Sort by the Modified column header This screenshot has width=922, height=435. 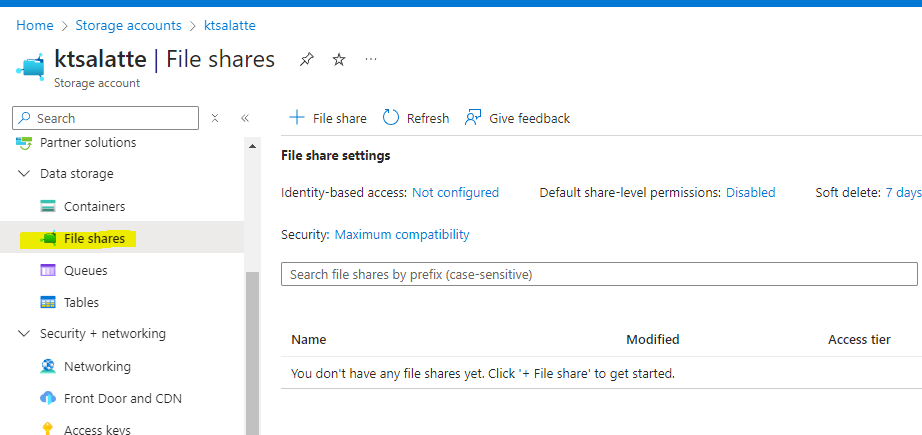[653, 339]
